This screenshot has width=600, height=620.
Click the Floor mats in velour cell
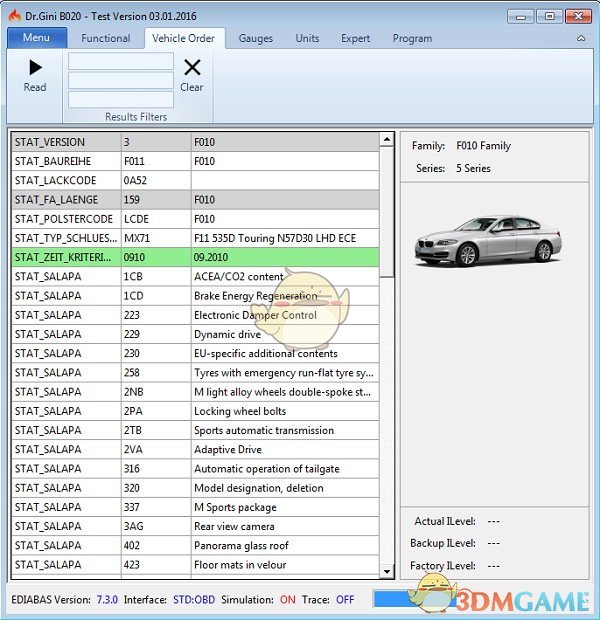(x=285, y=565)
